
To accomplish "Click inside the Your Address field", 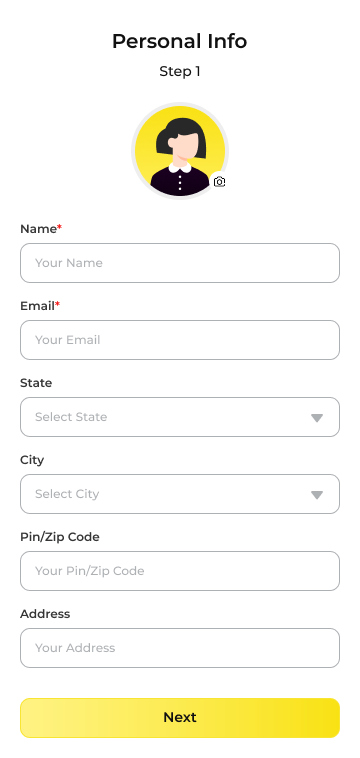I will [180, 648].
